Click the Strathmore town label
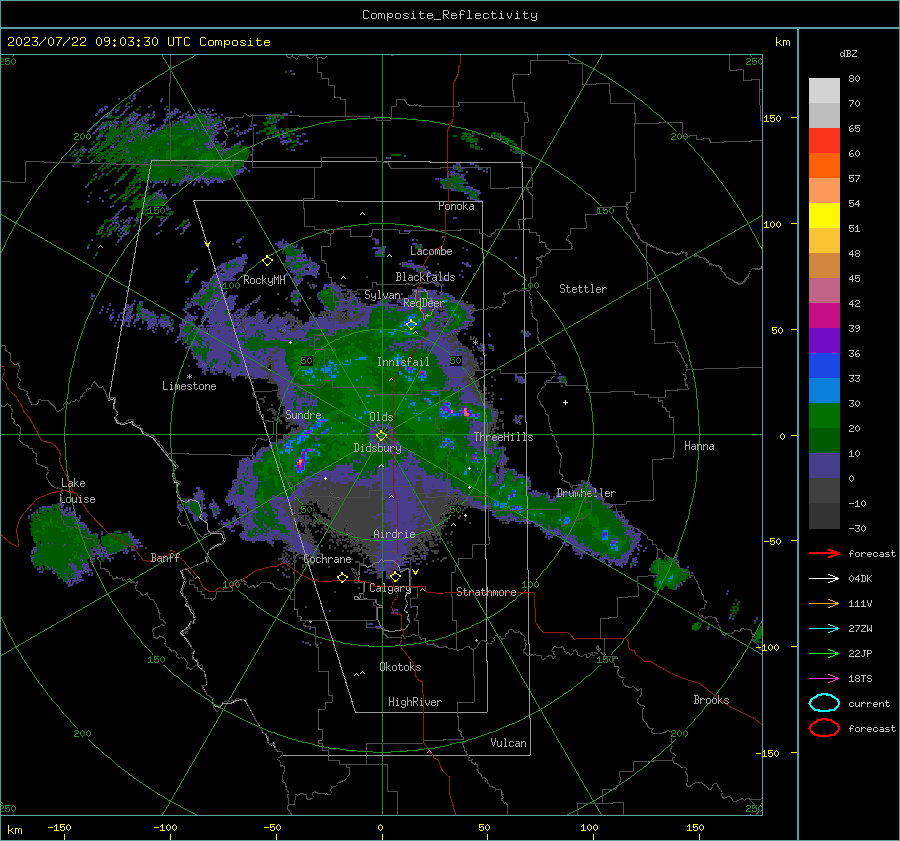Image resolution: width=900 pixels, height=841 pixels. [x=486, y=592]
